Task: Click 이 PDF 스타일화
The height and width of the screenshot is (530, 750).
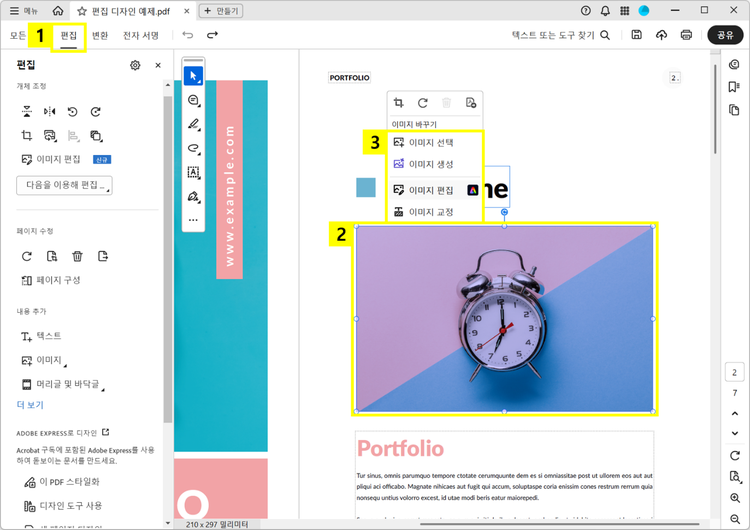Action: click(x=62, y=482)
